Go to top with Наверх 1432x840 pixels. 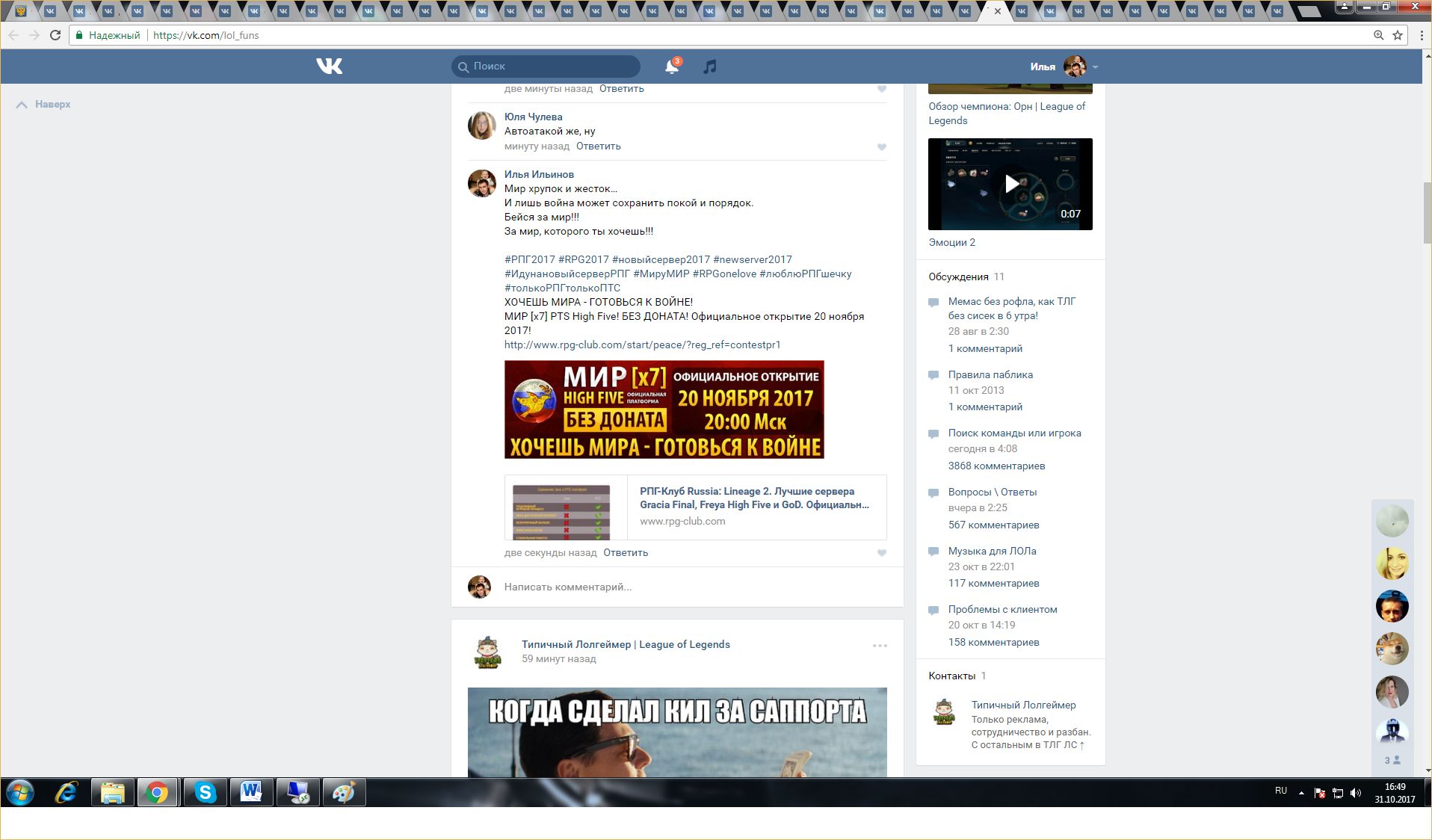pos(43,105)
